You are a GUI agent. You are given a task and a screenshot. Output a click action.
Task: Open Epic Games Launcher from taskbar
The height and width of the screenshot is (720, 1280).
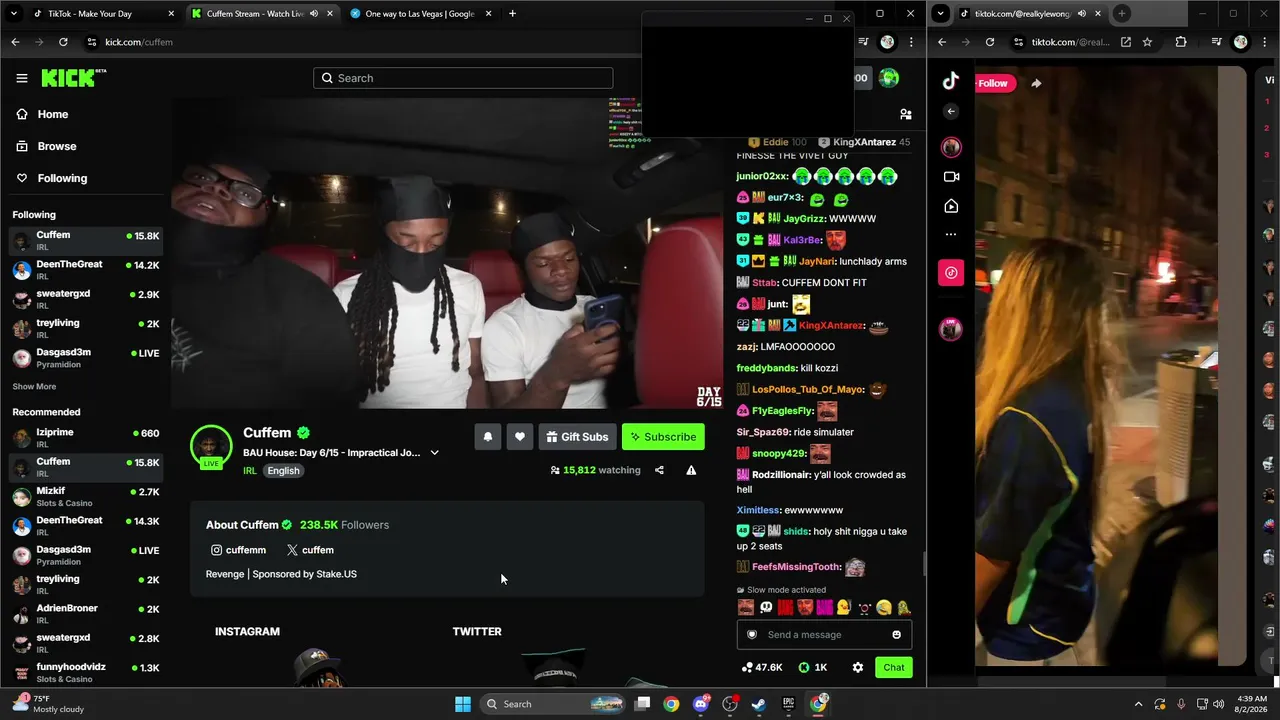point(789,704)
